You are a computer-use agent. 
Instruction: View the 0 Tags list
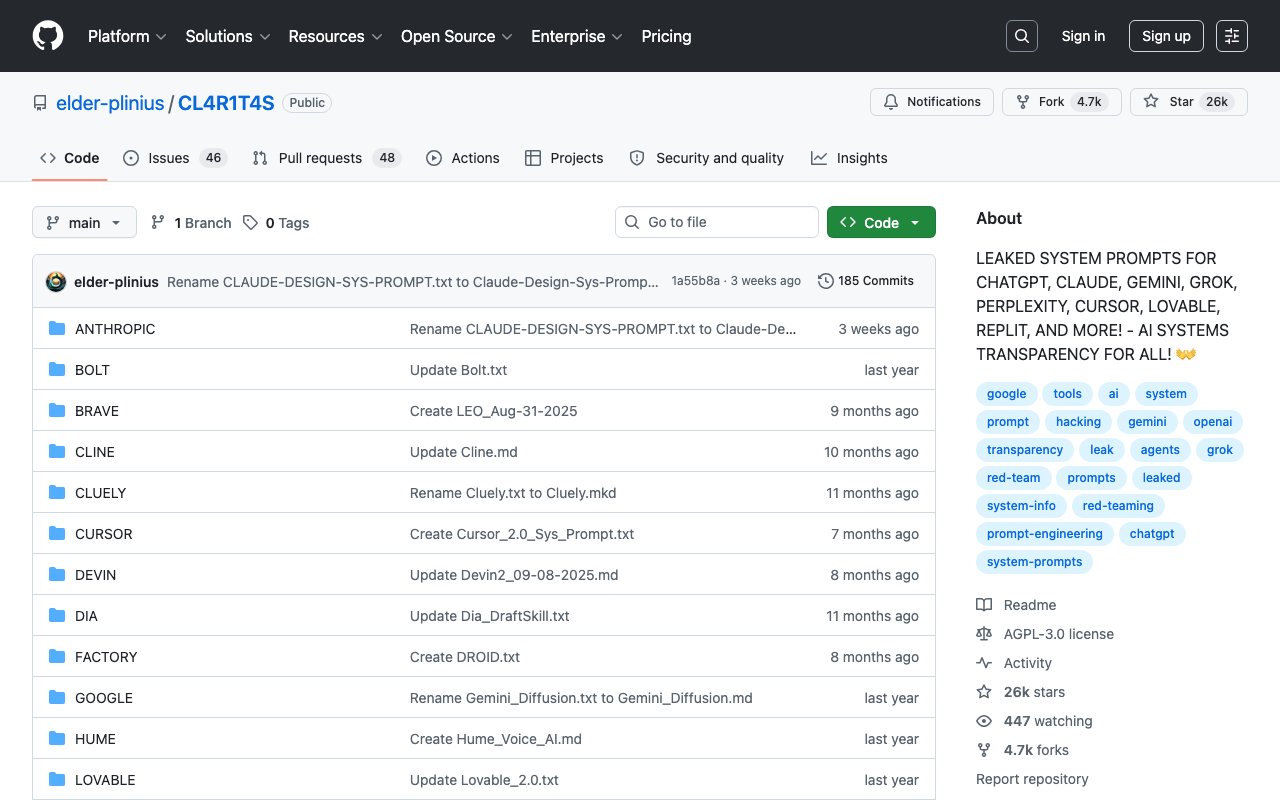point(276,223)
